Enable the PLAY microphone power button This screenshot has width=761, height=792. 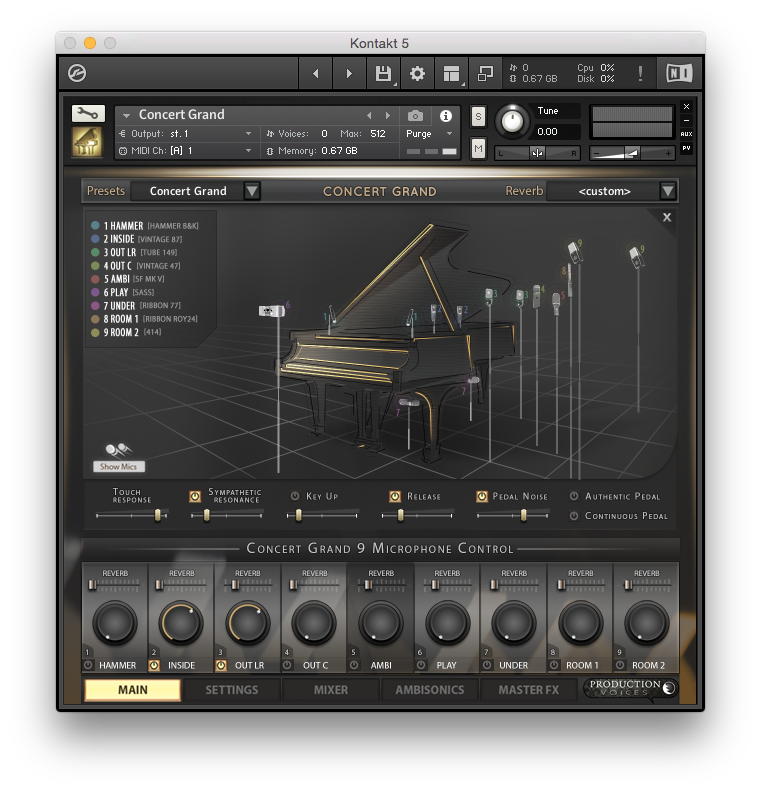point(421,665)
